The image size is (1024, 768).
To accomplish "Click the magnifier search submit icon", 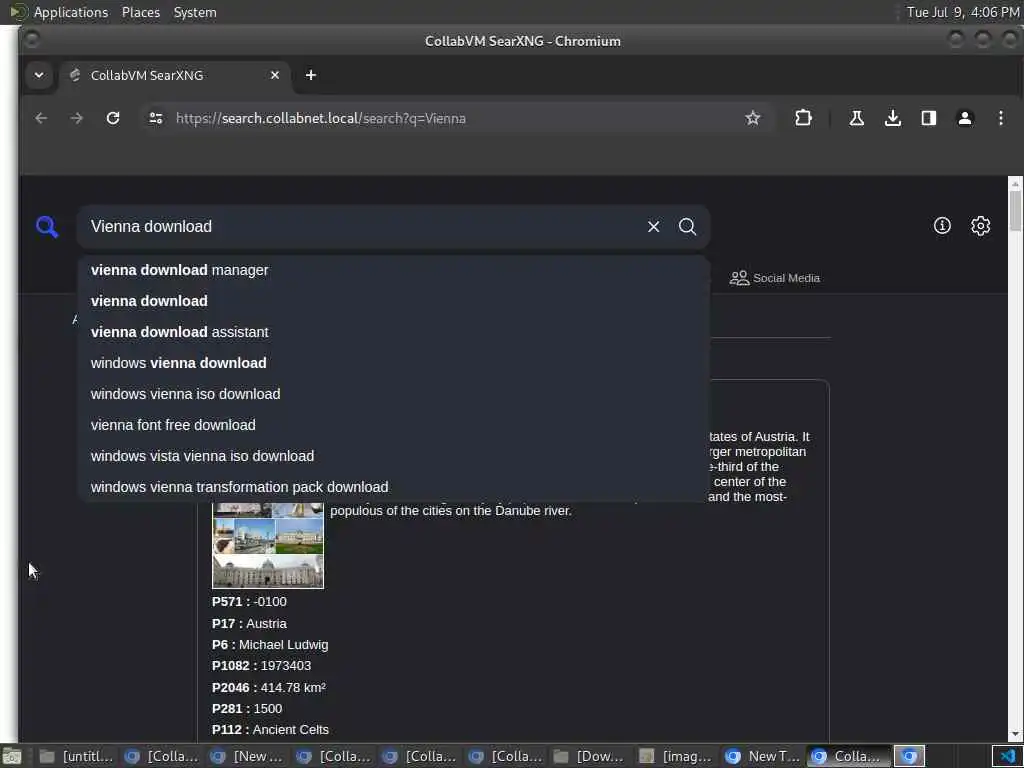I will 687,227.
